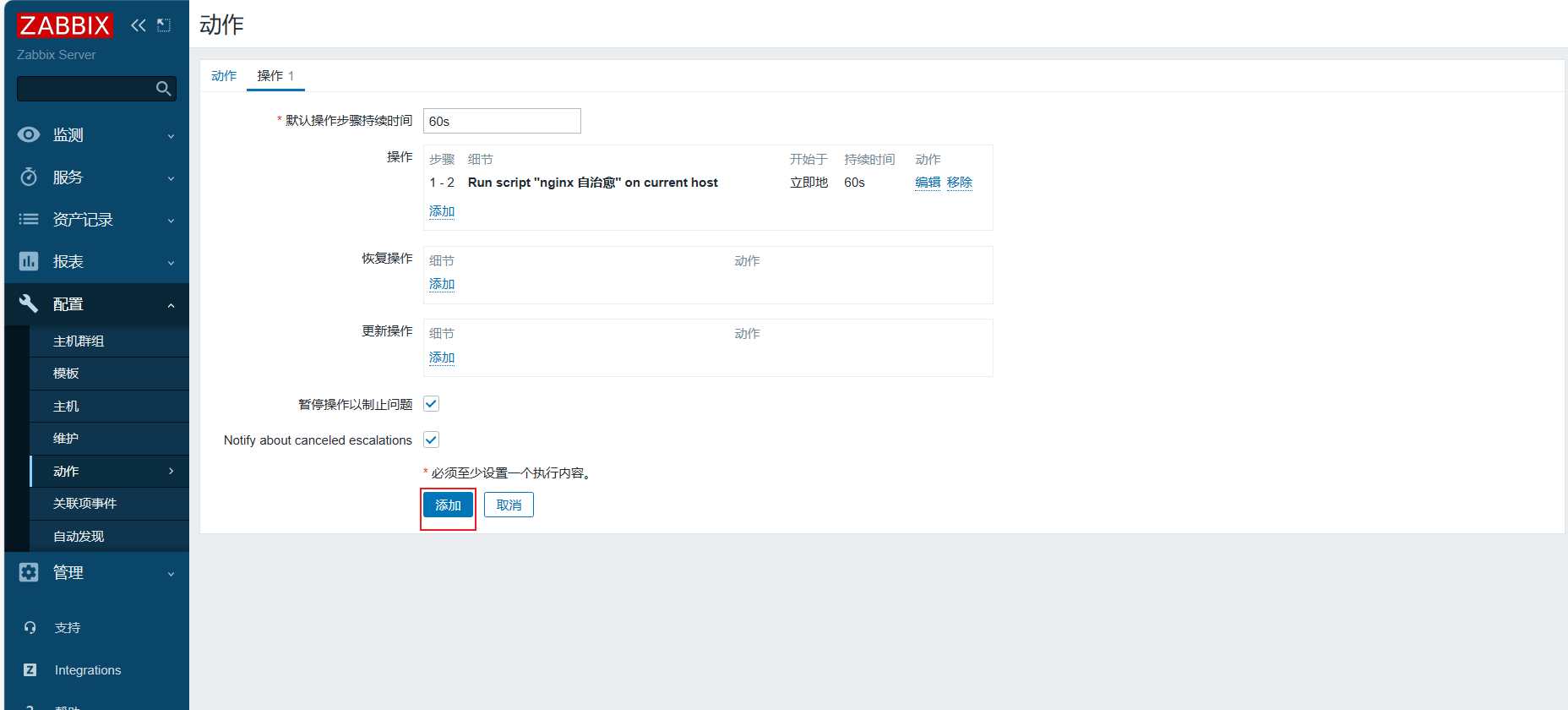Click 移除 link for nginx script operation
1568x710 pixels.
coord(960,182)
